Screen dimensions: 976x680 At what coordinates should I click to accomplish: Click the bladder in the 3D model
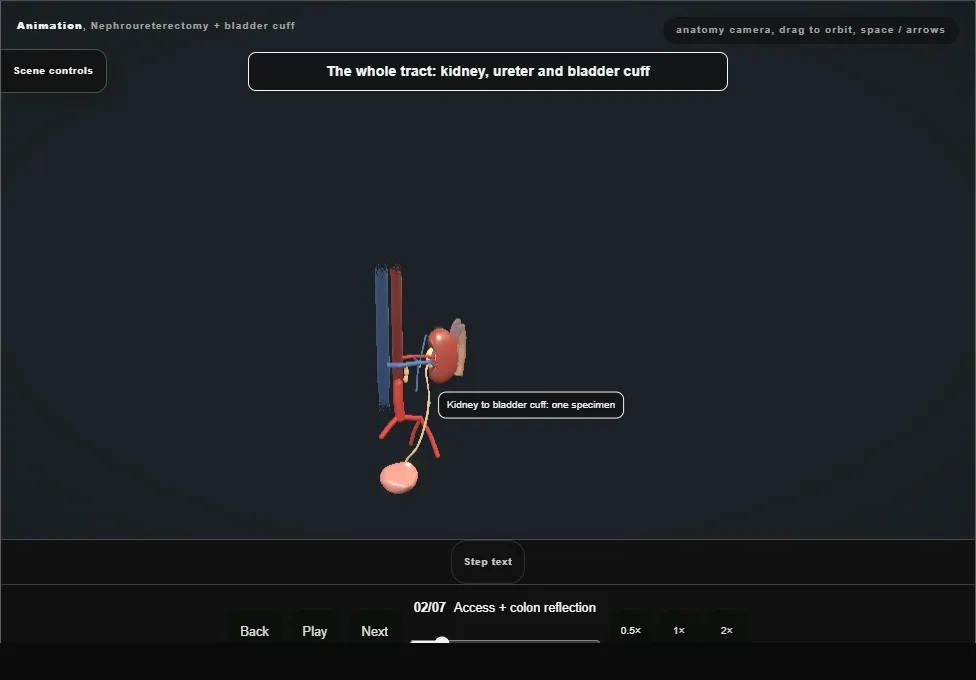tap(399, 478)
